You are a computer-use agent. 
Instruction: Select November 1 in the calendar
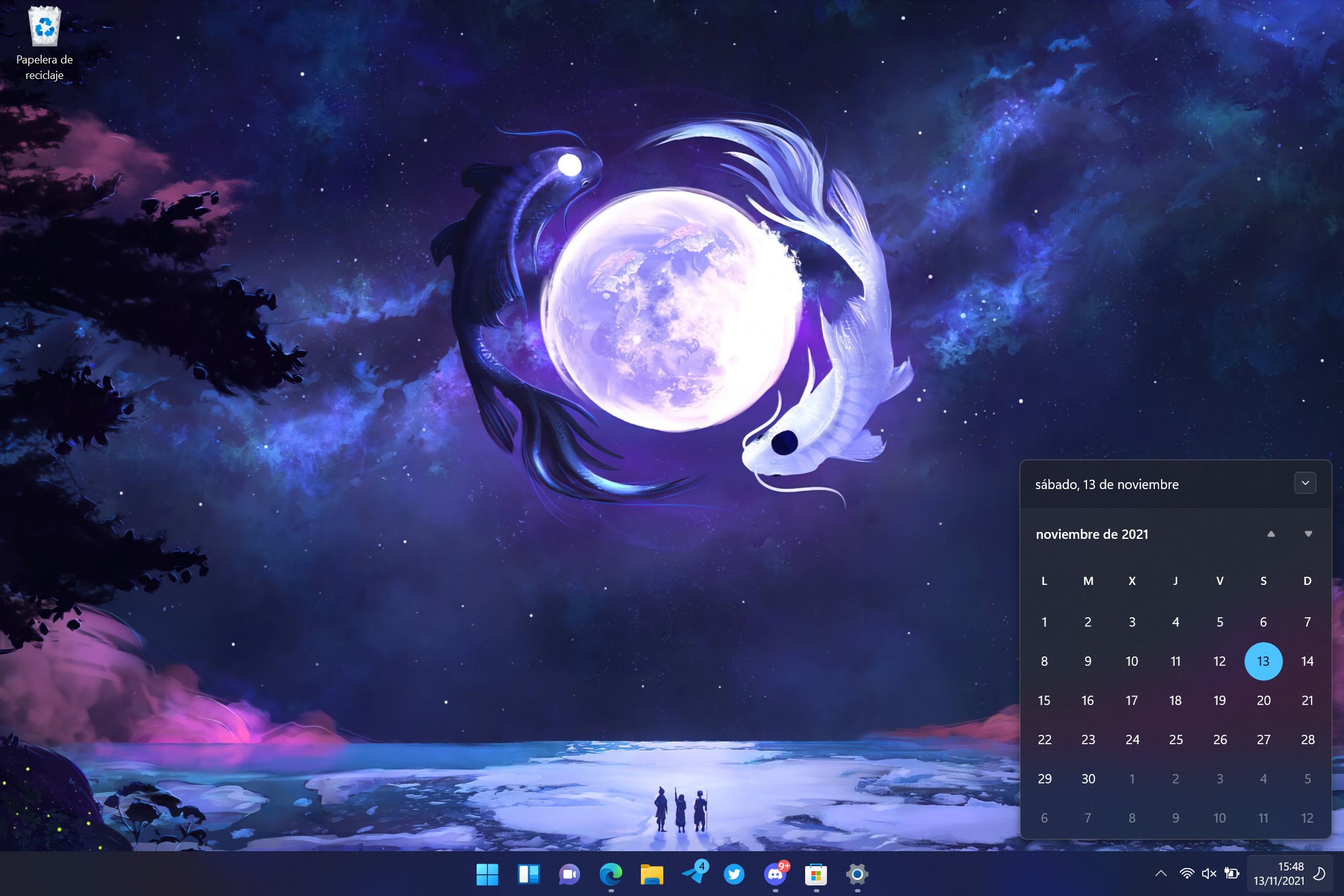click(x=1044, y=622)
